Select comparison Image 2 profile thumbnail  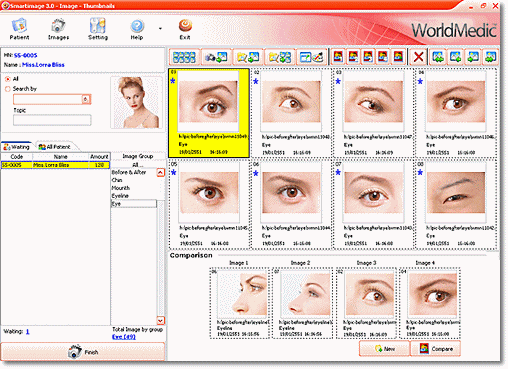(302, 303)
